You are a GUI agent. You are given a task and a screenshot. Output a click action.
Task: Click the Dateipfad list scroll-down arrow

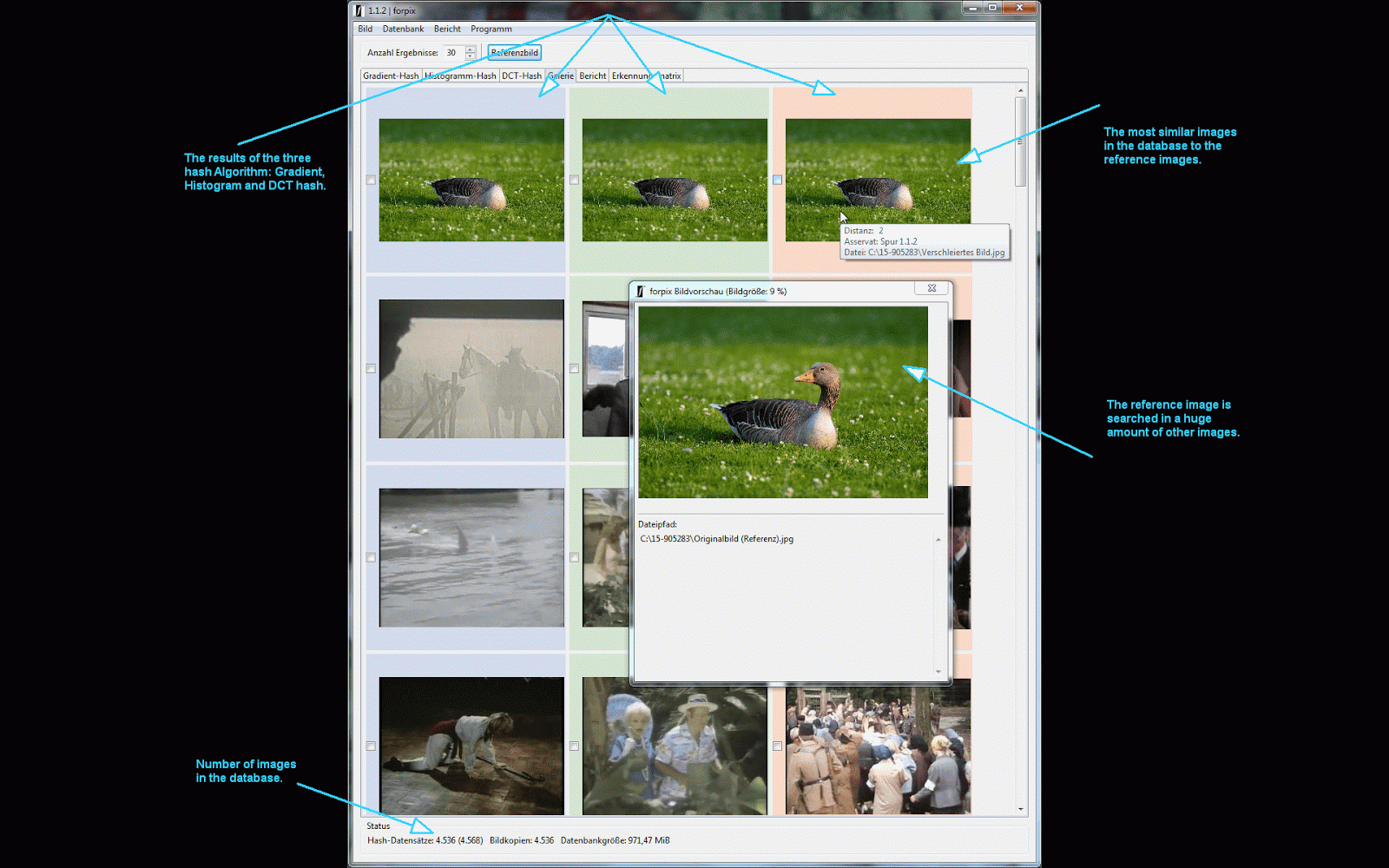(938, 672)
